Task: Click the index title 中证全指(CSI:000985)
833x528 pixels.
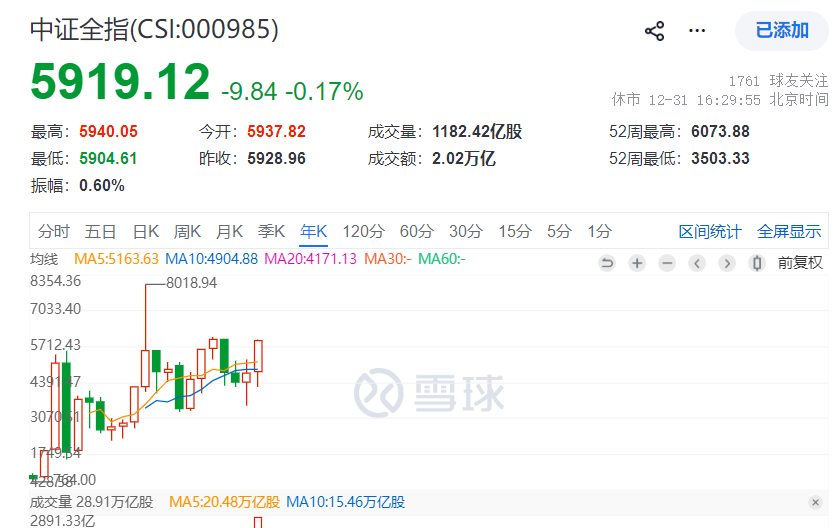Action: pos(154,29)
